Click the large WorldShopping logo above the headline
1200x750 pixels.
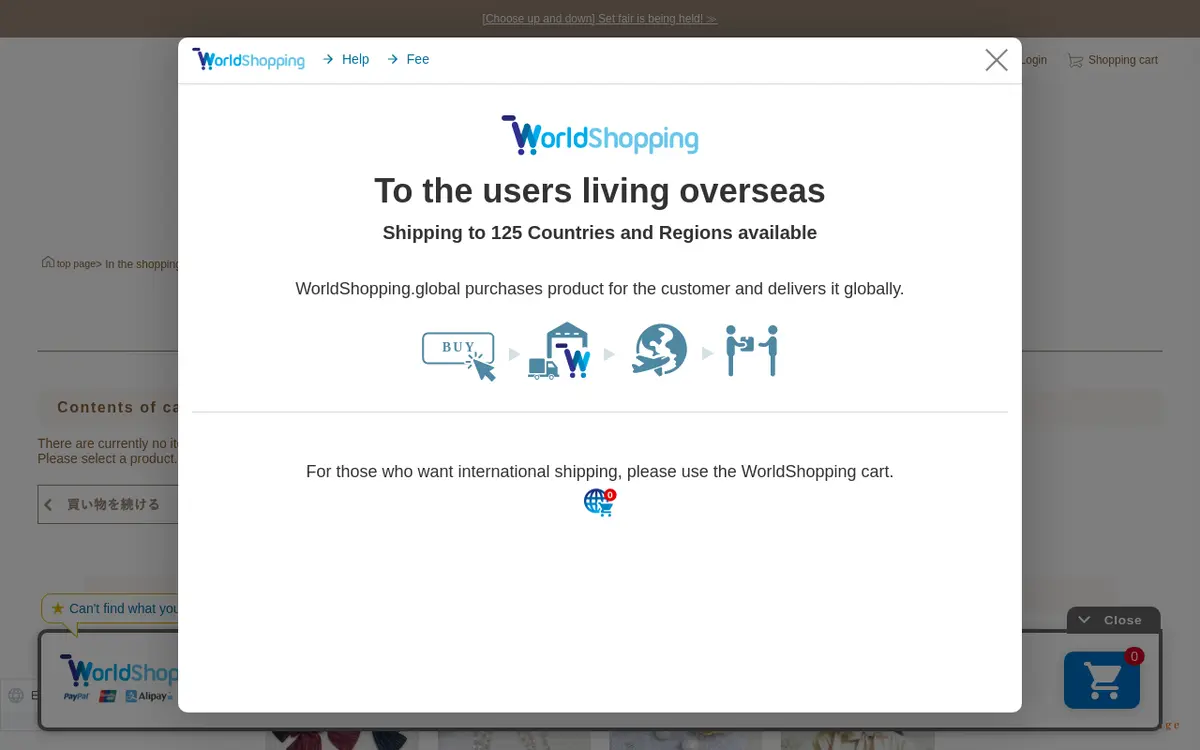pyautogui.click(x=600, y=135)
